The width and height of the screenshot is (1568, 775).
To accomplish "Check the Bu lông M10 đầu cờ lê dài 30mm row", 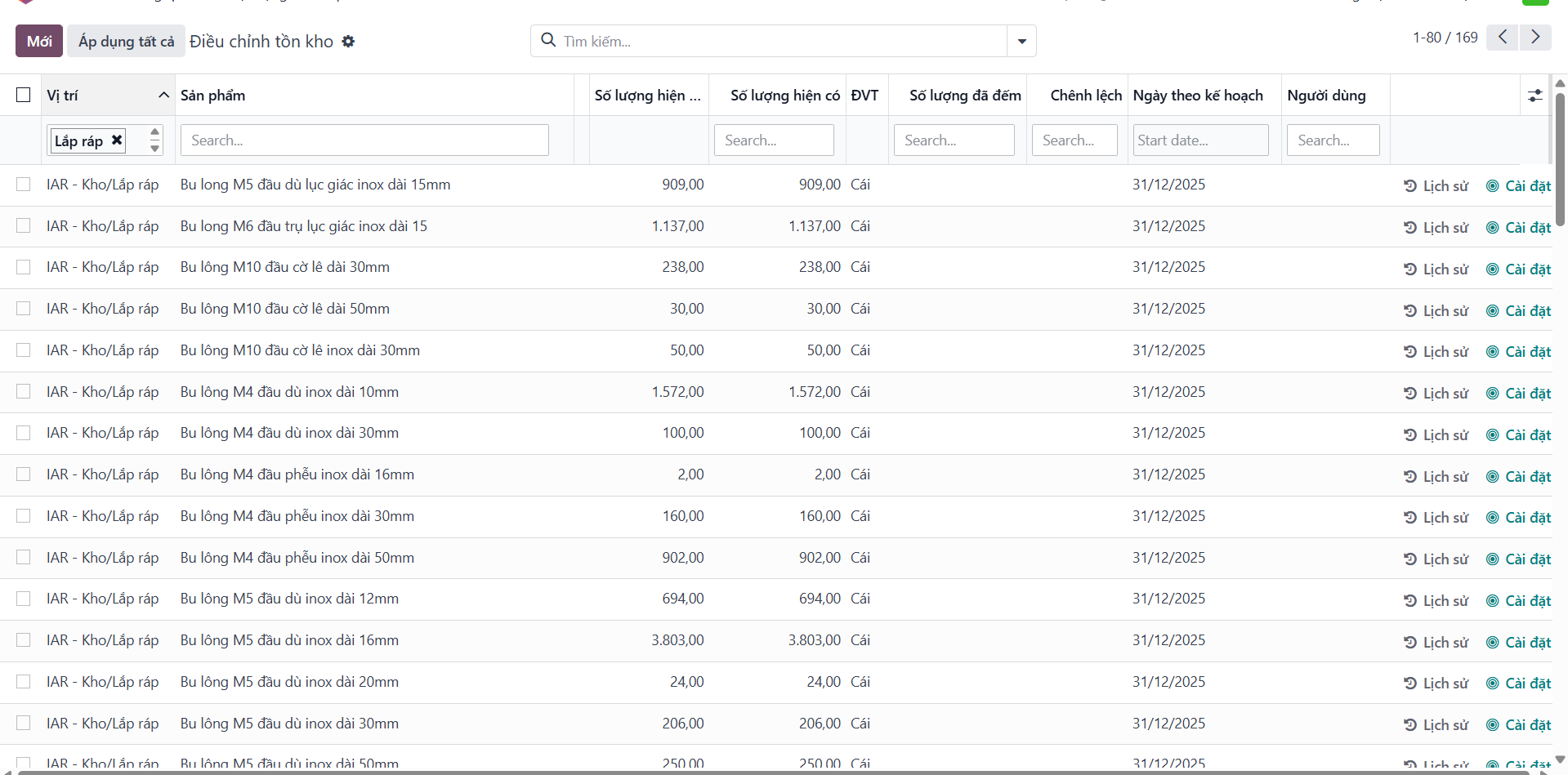I will click(24, 267).
